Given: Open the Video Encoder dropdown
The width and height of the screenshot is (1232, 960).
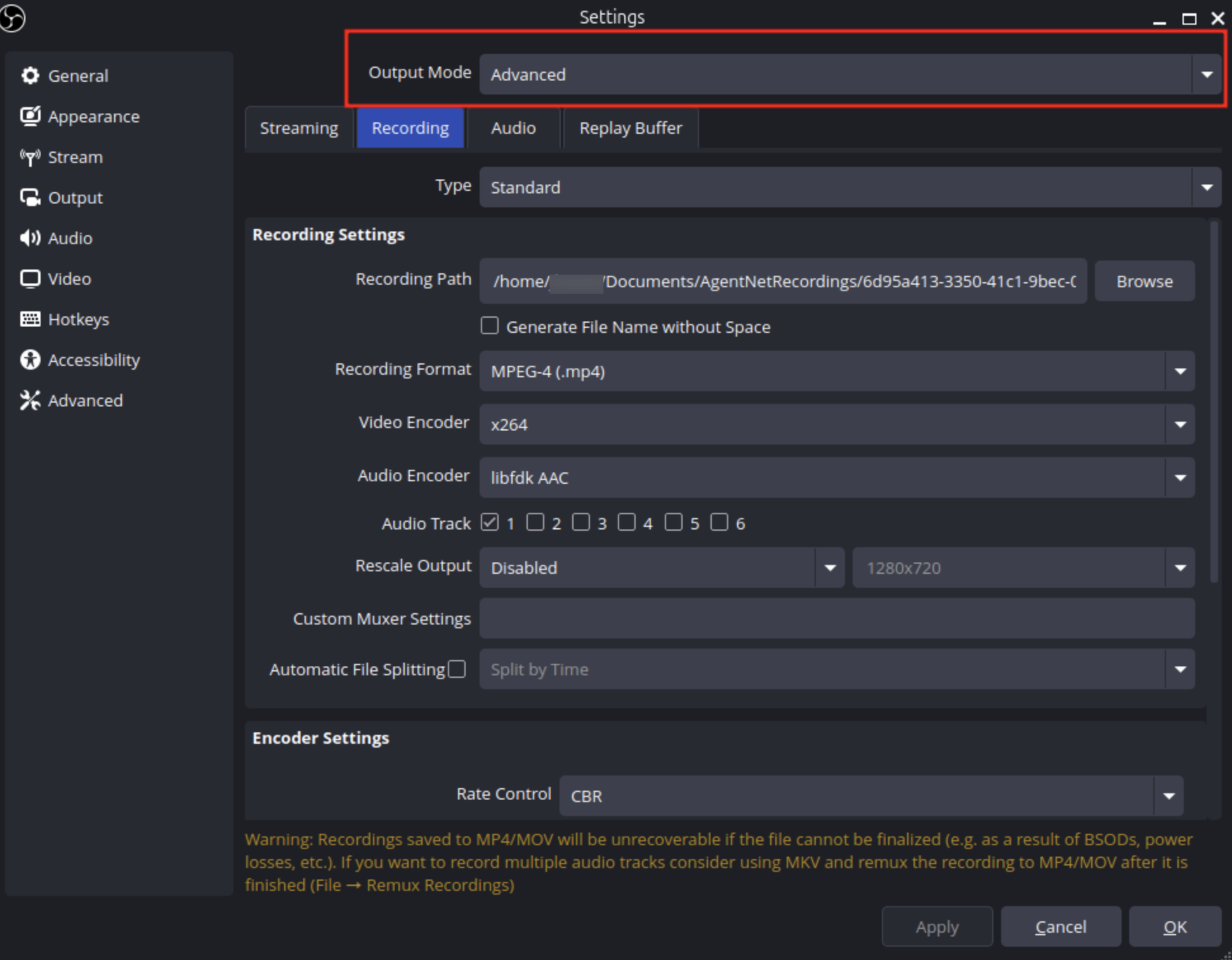Looking at the screenshot, I should 837,424.
